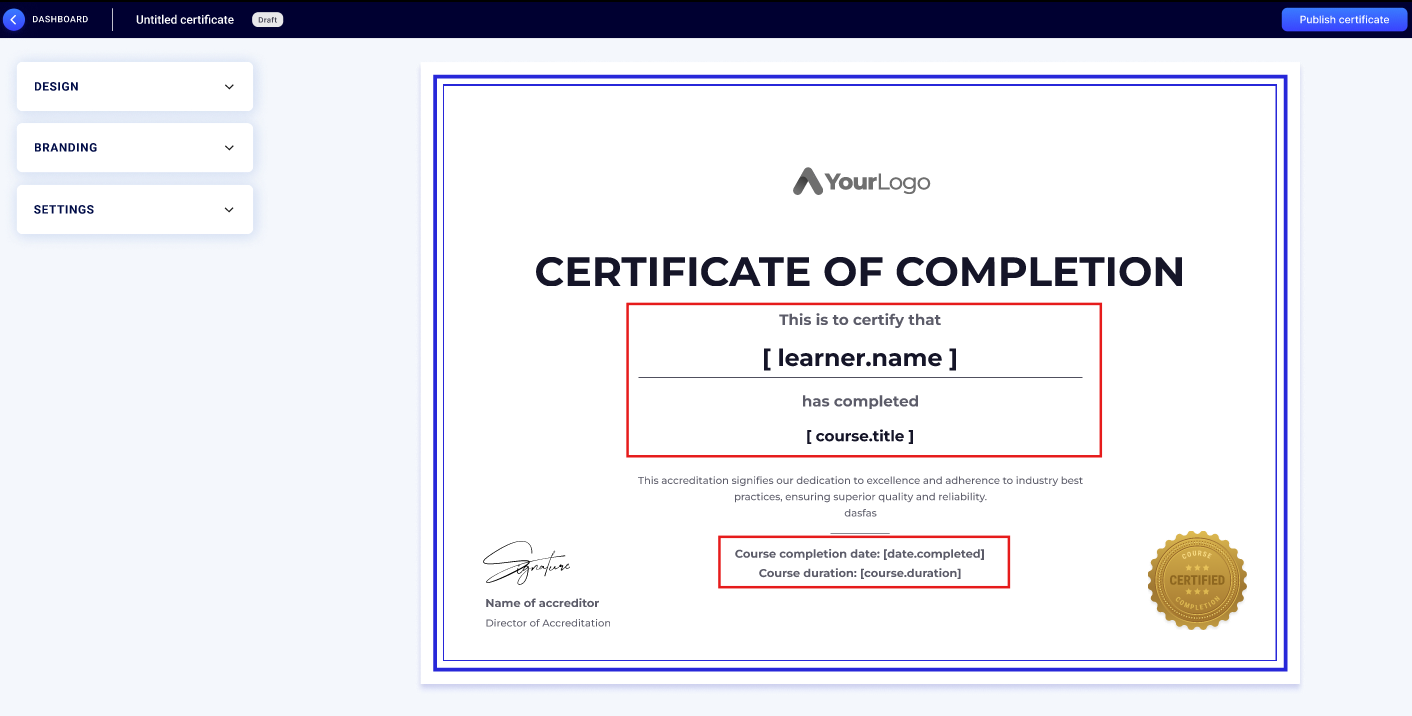Select the Certificate of Completion heading
The image size is (1412, 716).
pos(859,272)
